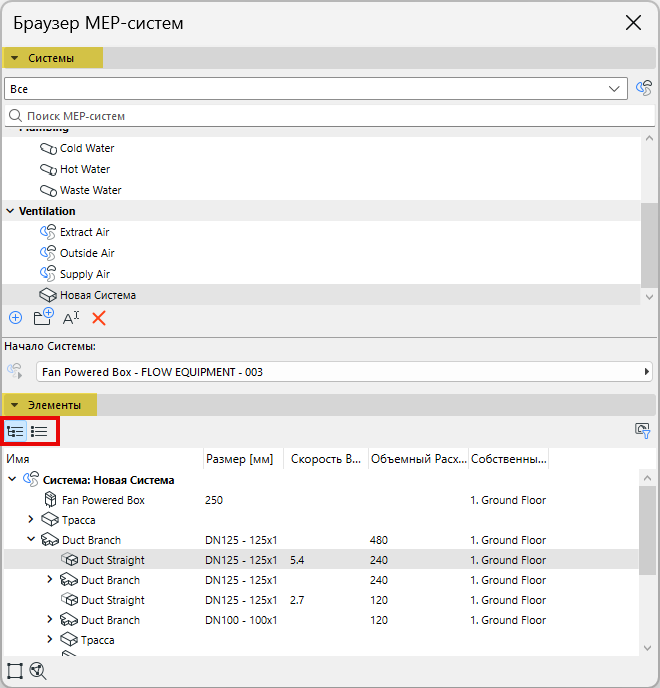This screenshot has width=660, height=688.
Task: Switch elements to tree hierarchy view
Action: (x=15, y=432)
